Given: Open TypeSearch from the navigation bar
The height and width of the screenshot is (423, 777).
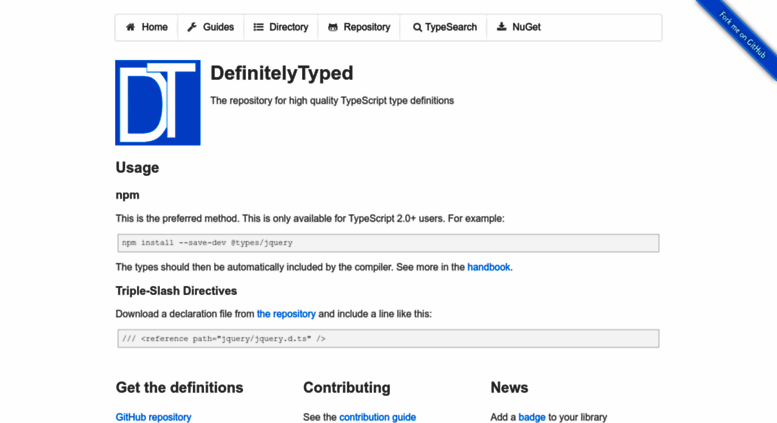Looking at the screenshot, I should (x=444, y=27).
